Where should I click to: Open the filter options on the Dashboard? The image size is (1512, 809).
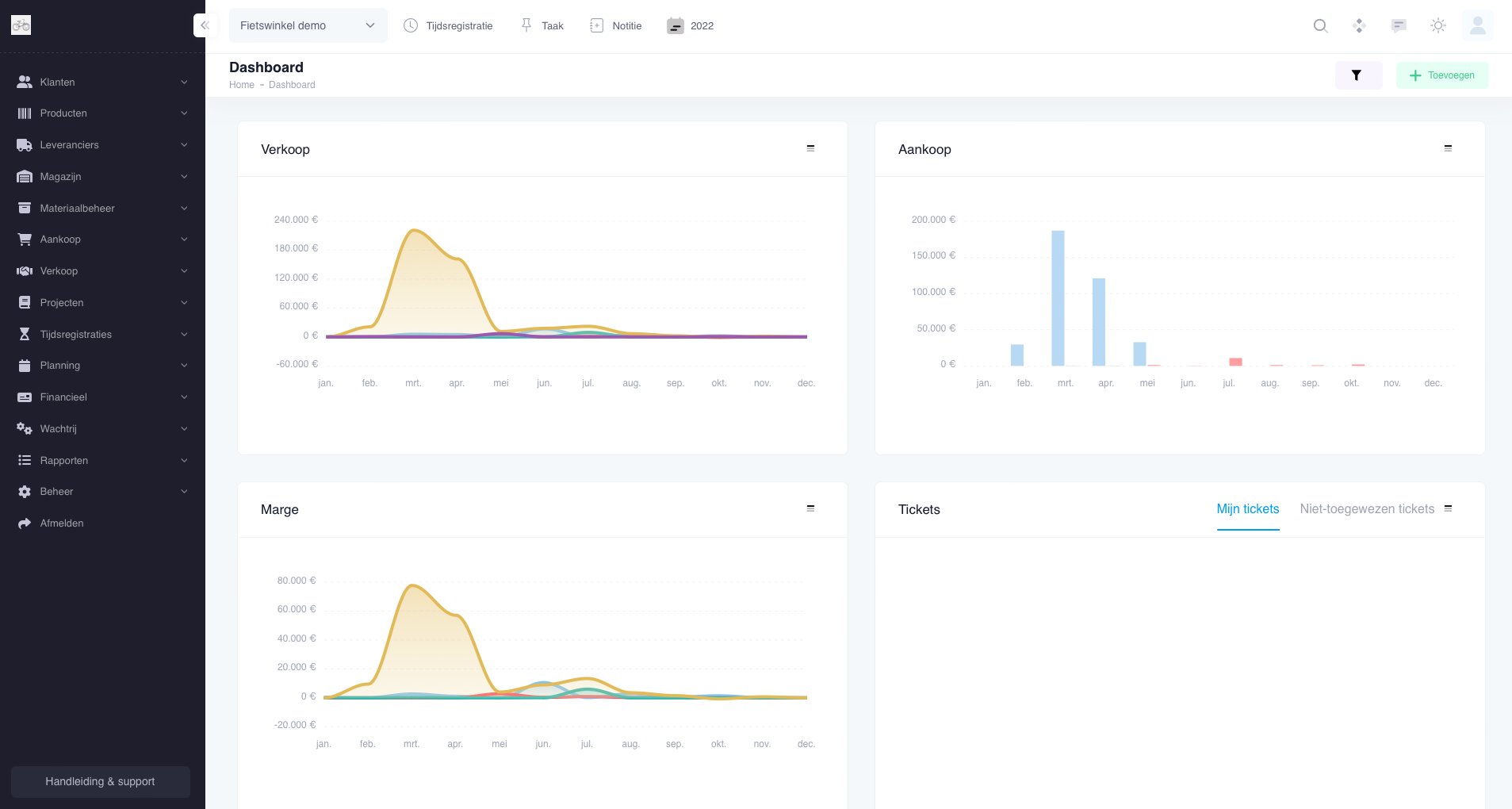click(1357, 75)
